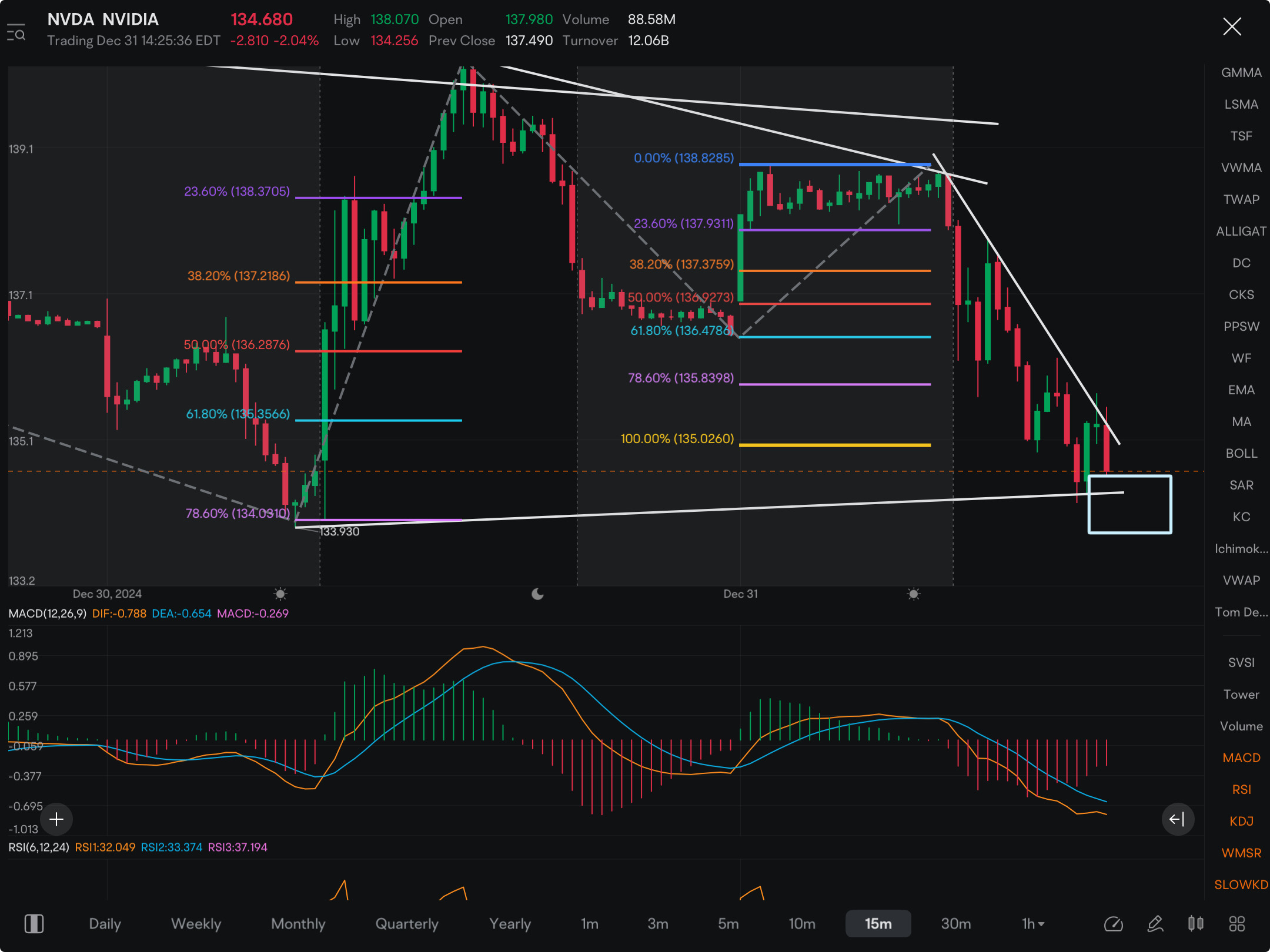Toggle the GMMA indicator
The width and height of the screenshot is (1270, 952).
(1241, 72)
